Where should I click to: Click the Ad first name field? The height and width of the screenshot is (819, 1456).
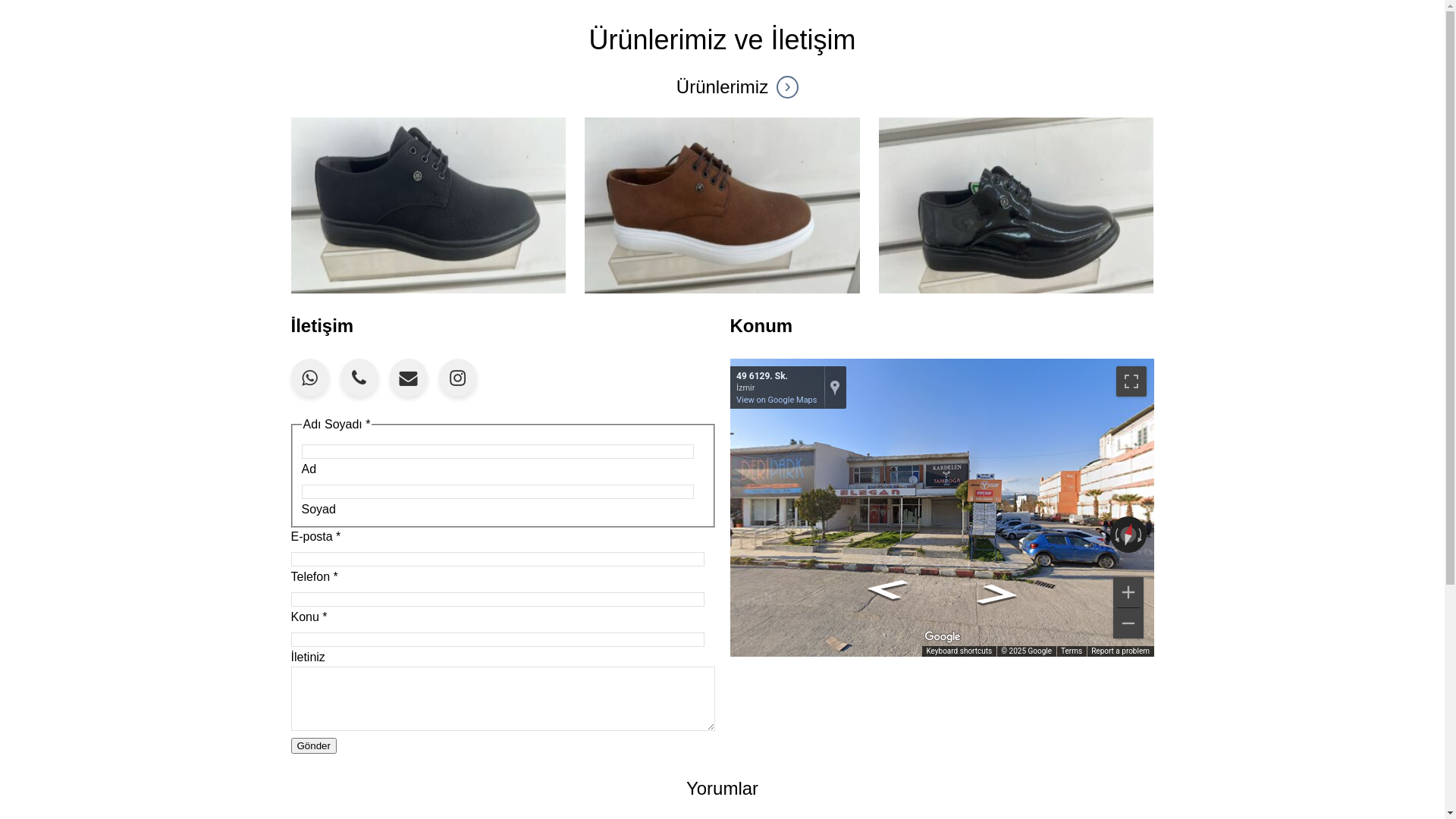[497, 451]
